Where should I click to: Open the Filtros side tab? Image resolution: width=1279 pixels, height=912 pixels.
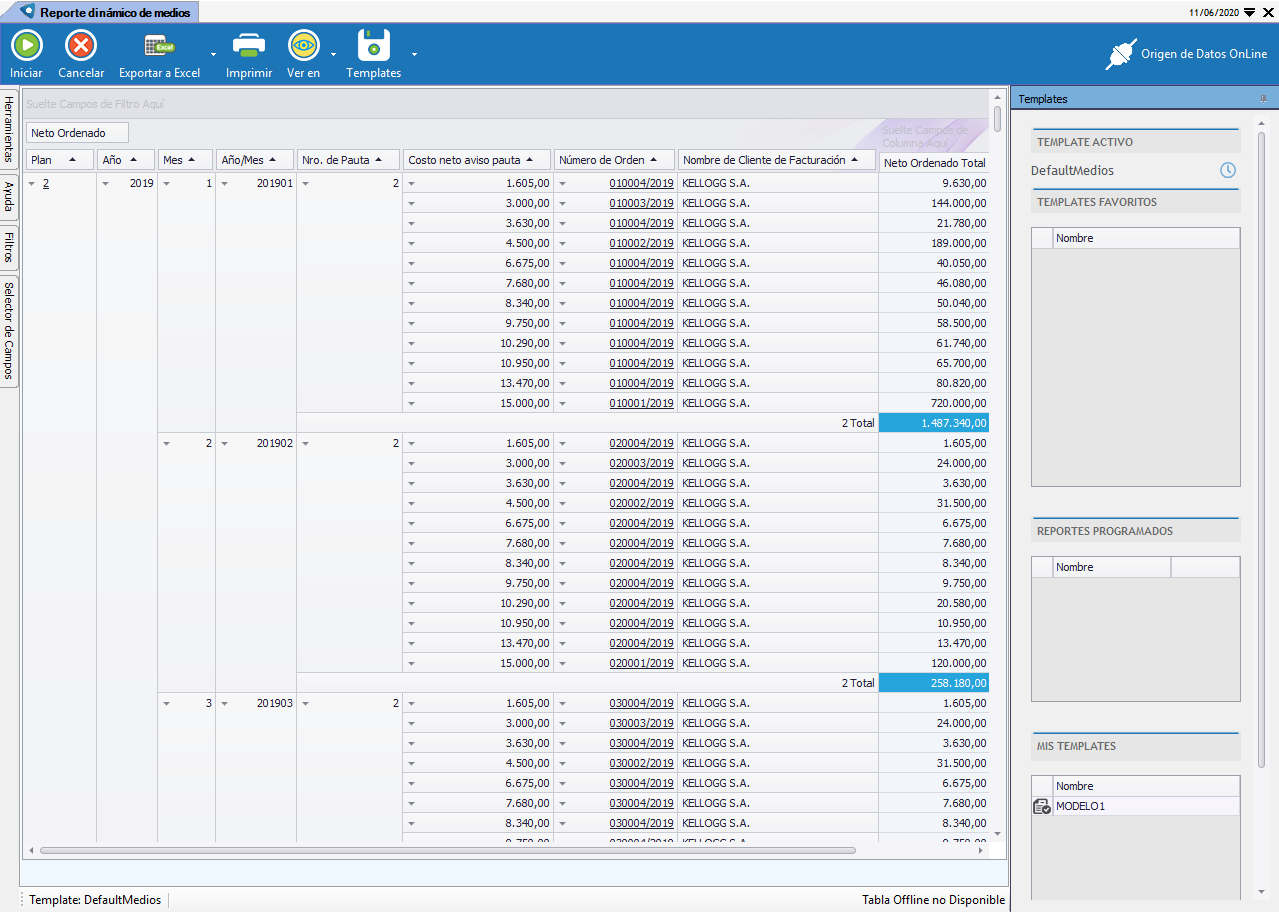point(9,247)
